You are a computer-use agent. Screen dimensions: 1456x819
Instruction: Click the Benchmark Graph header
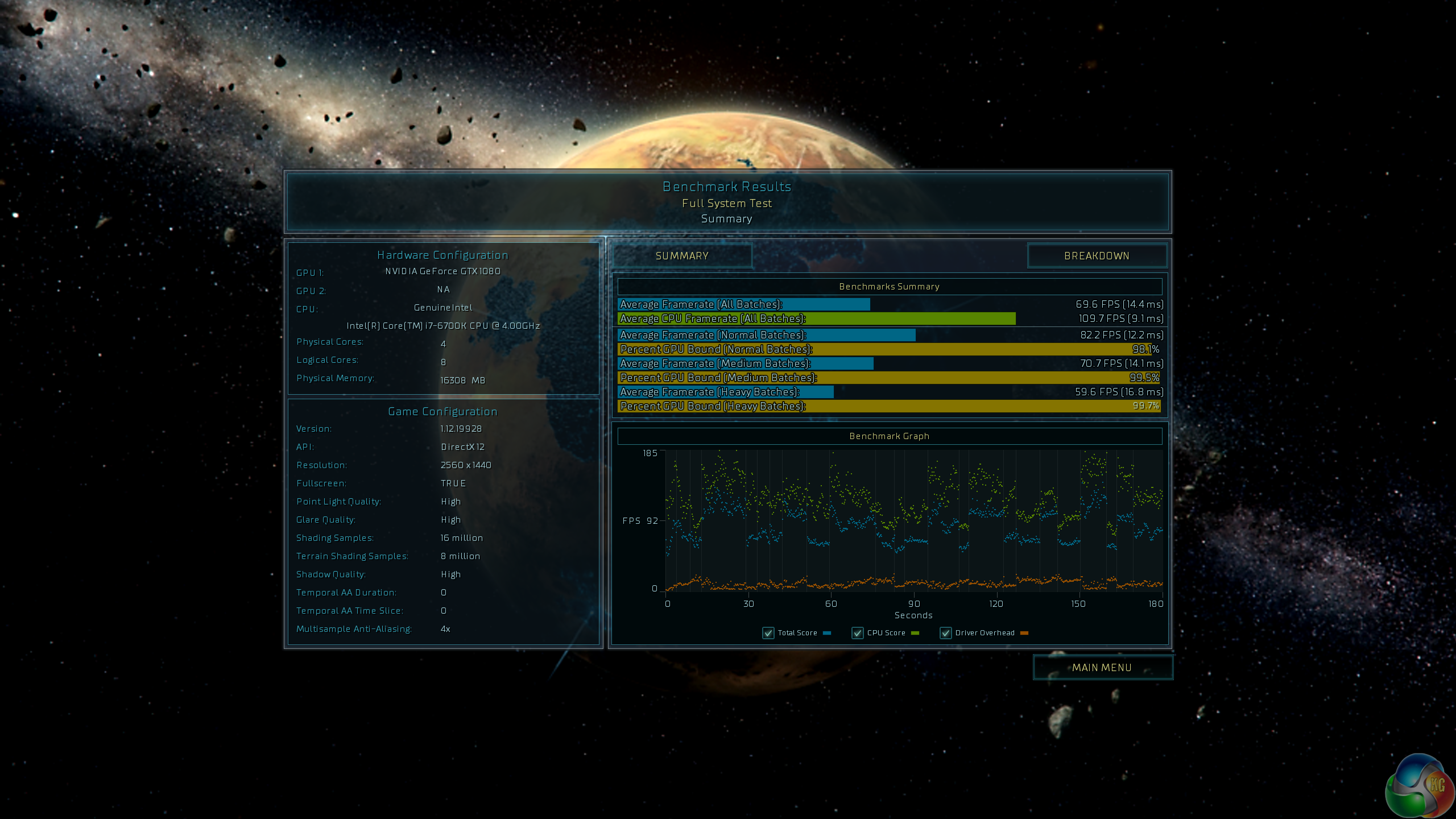click(x=889, y=436)
